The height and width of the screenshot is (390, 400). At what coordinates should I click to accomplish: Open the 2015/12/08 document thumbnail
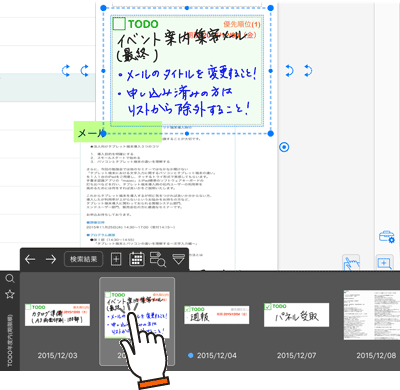tap(372, 315)
